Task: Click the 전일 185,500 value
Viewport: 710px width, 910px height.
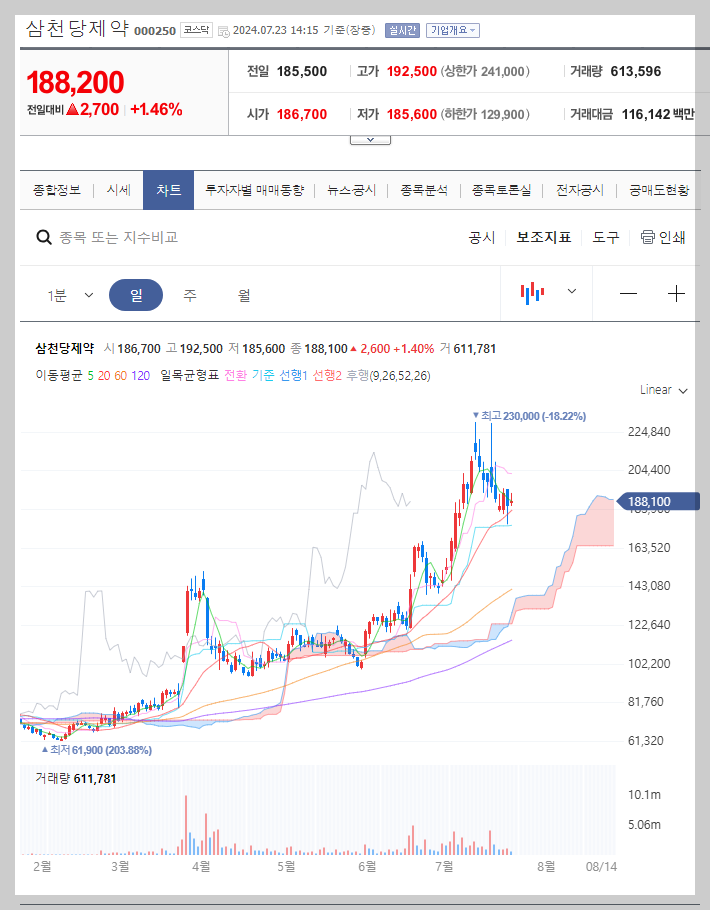Action: [302, 71]
